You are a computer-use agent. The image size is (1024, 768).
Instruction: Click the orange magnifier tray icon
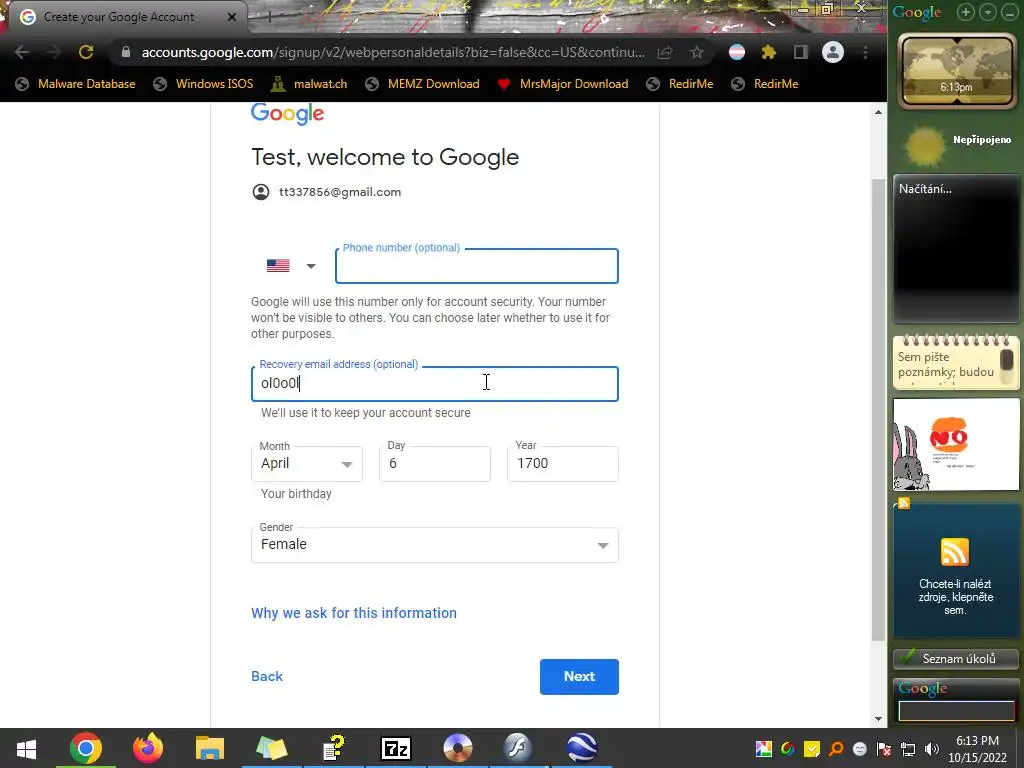tap(836, 749)
